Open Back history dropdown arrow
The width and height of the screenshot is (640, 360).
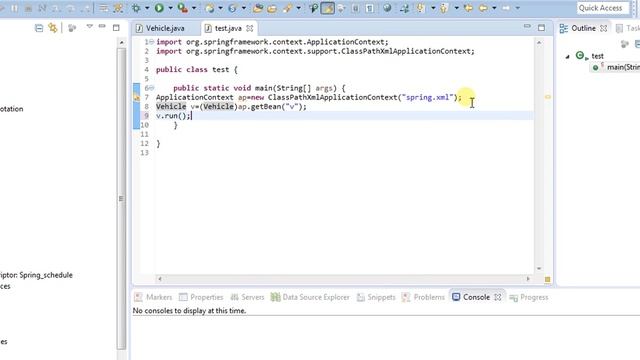coord(494,8)
